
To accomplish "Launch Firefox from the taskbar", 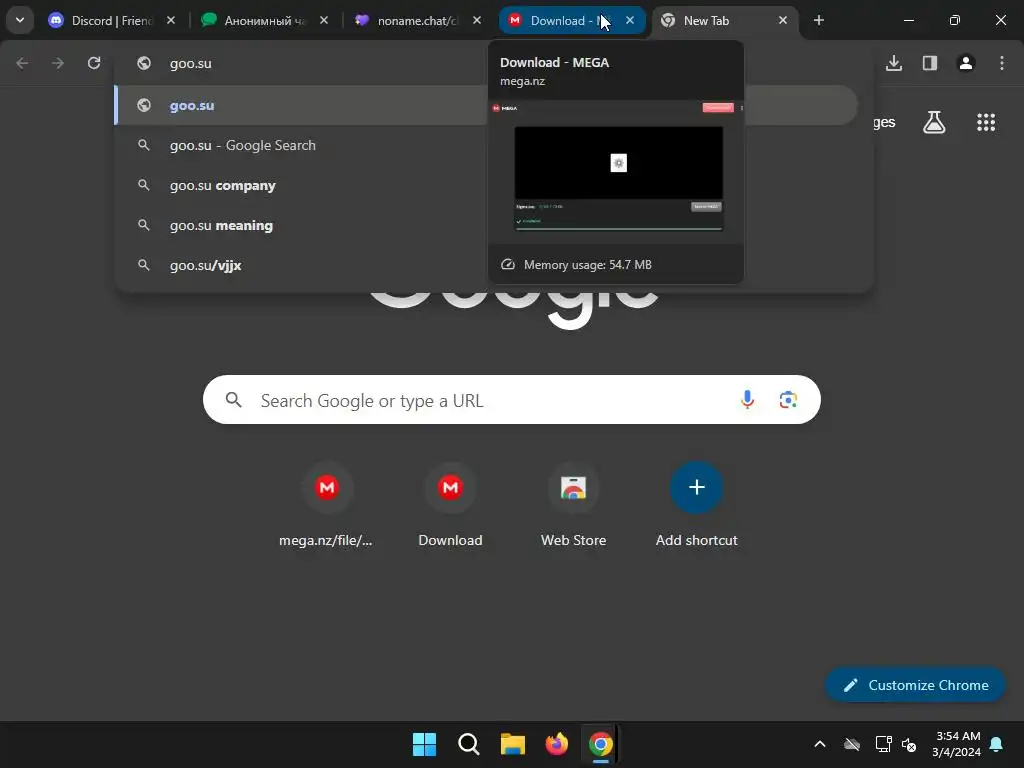I will point(557,744).
